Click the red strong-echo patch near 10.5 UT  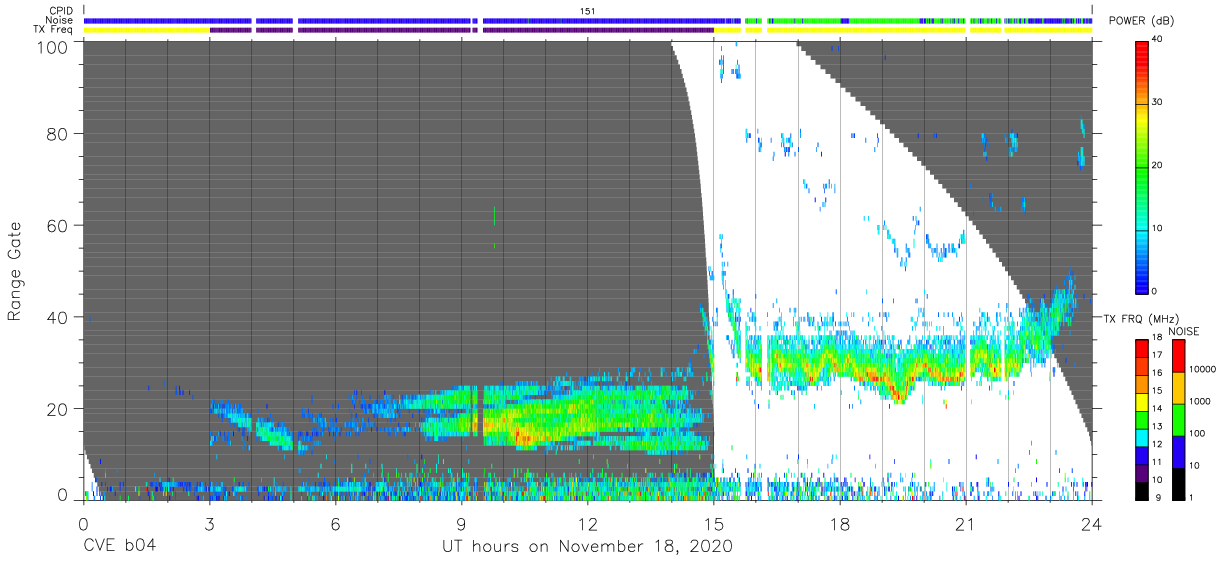click(x=523, y=436)
